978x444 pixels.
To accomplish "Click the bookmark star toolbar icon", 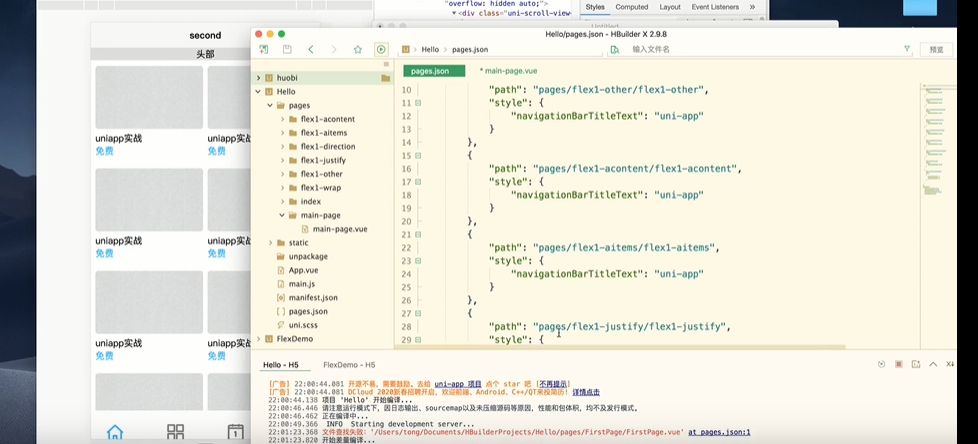I will pyautogui.click(x=357, y=49).
